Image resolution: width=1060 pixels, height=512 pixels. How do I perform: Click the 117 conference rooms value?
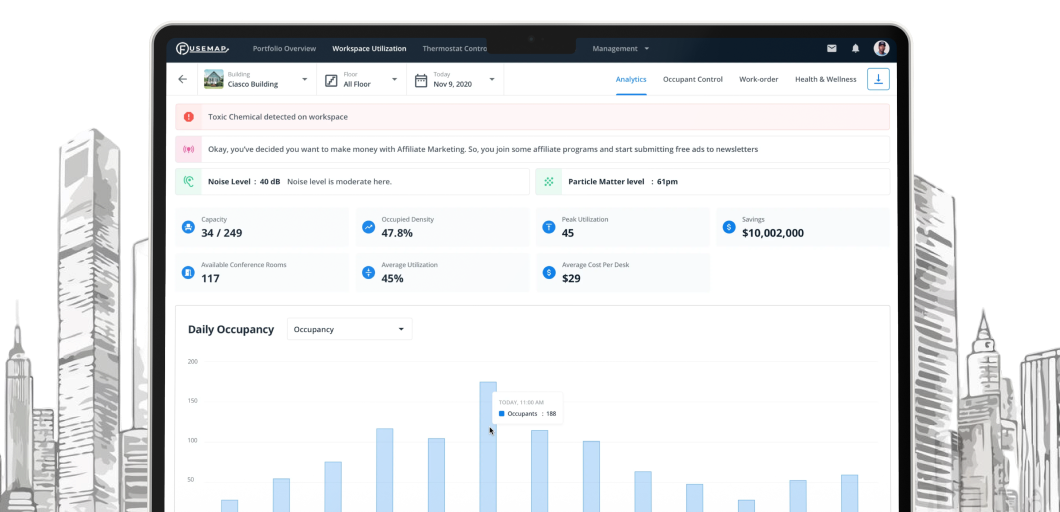210,279
